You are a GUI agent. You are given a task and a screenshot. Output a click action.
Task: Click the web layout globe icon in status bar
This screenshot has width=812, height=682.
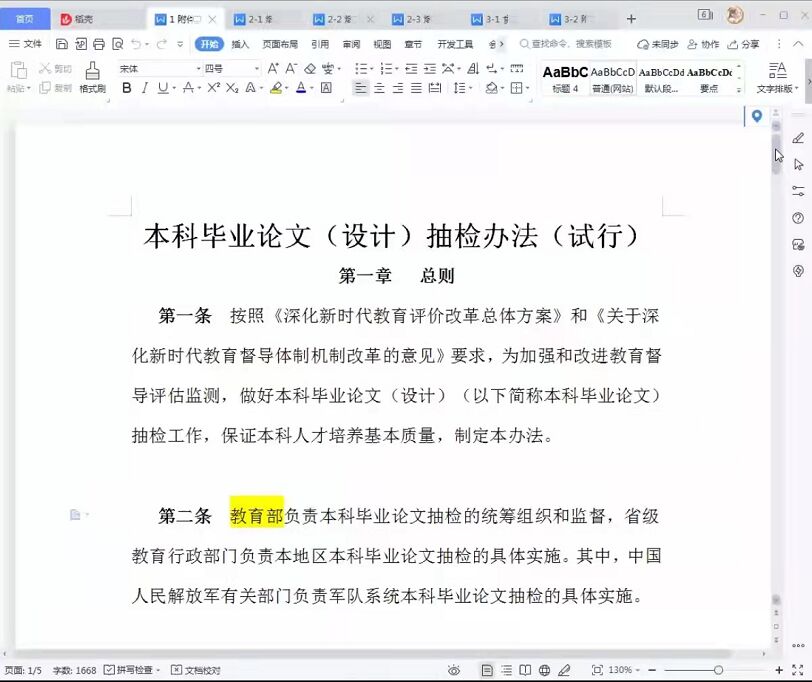[545, 670]
